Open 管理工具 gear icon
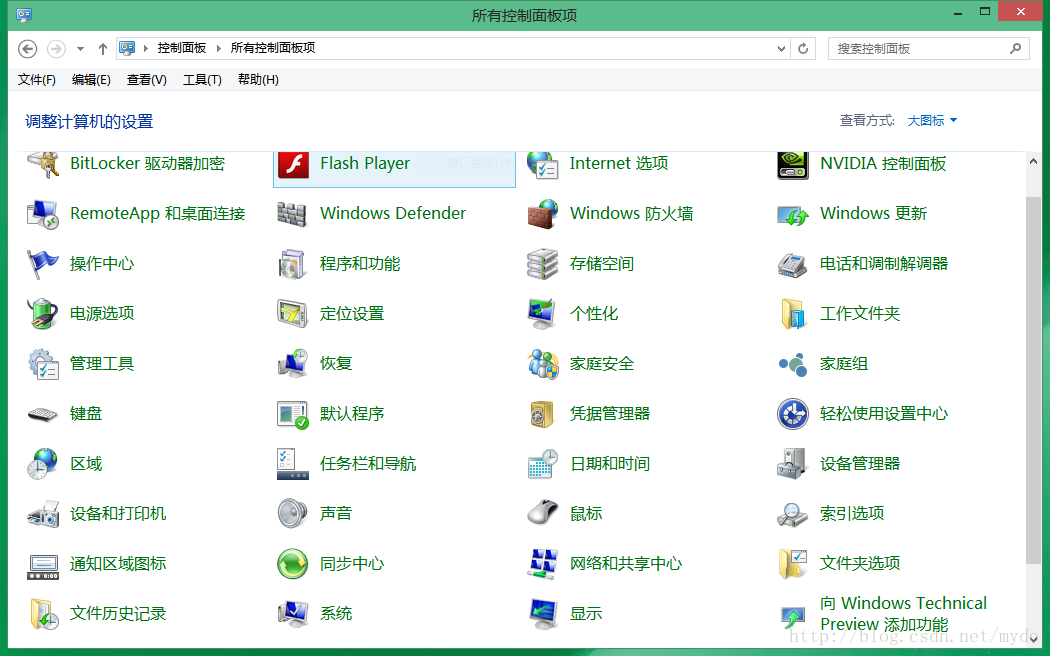Viewport: 1050px width, 656px height. pos(43,364)
